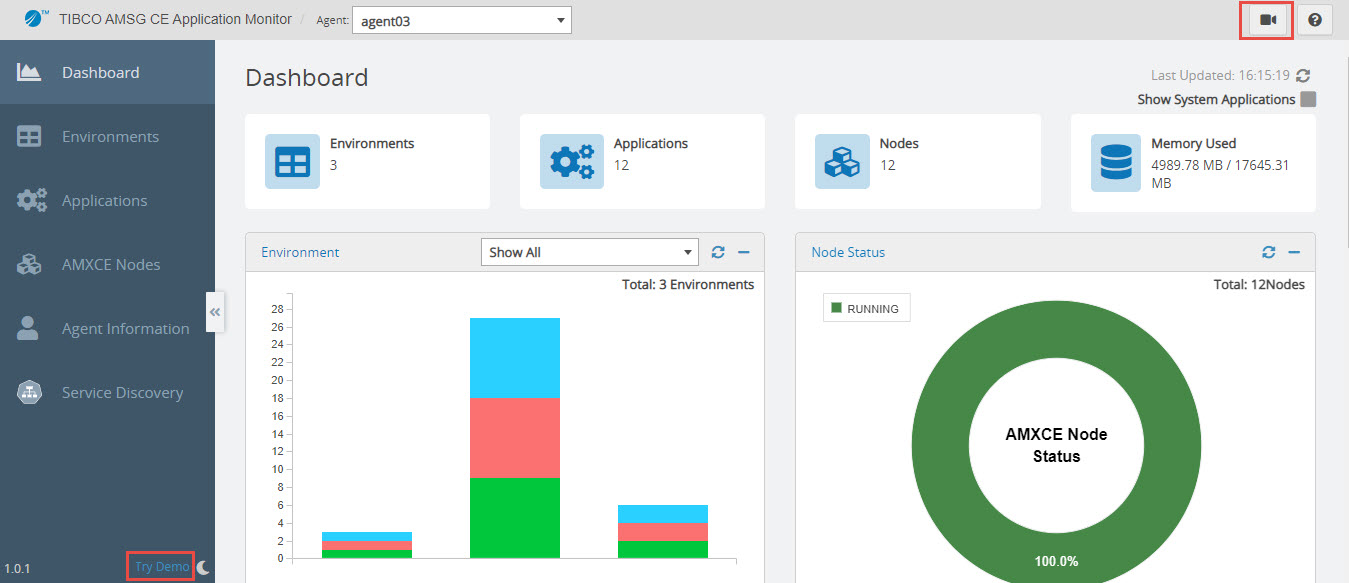The width and height of the screenshot is (1349, 583).
Task: Click Total: 12Nodes text
Action: [x=1257, y=284]
